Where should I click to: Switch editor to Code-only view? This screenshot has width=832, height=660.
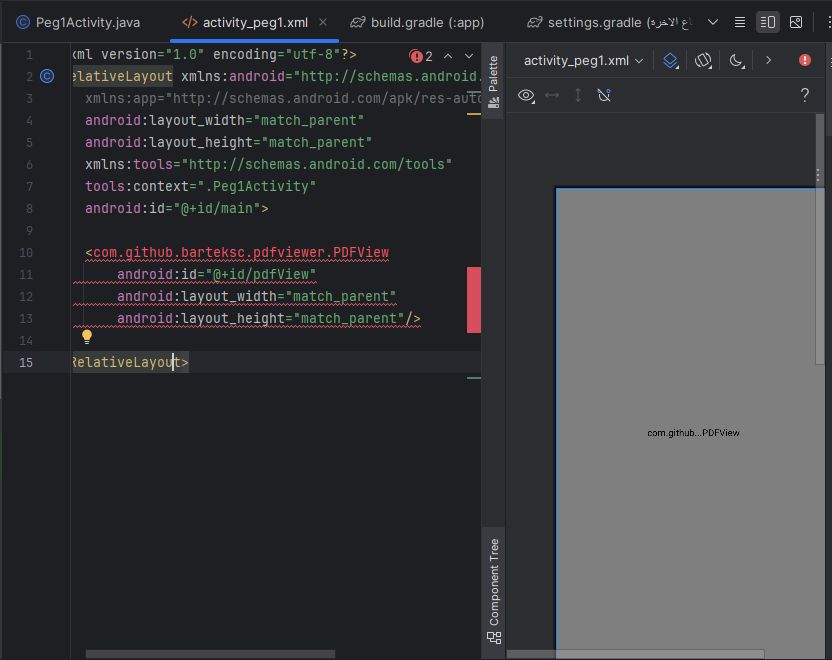tap(740, 22)
